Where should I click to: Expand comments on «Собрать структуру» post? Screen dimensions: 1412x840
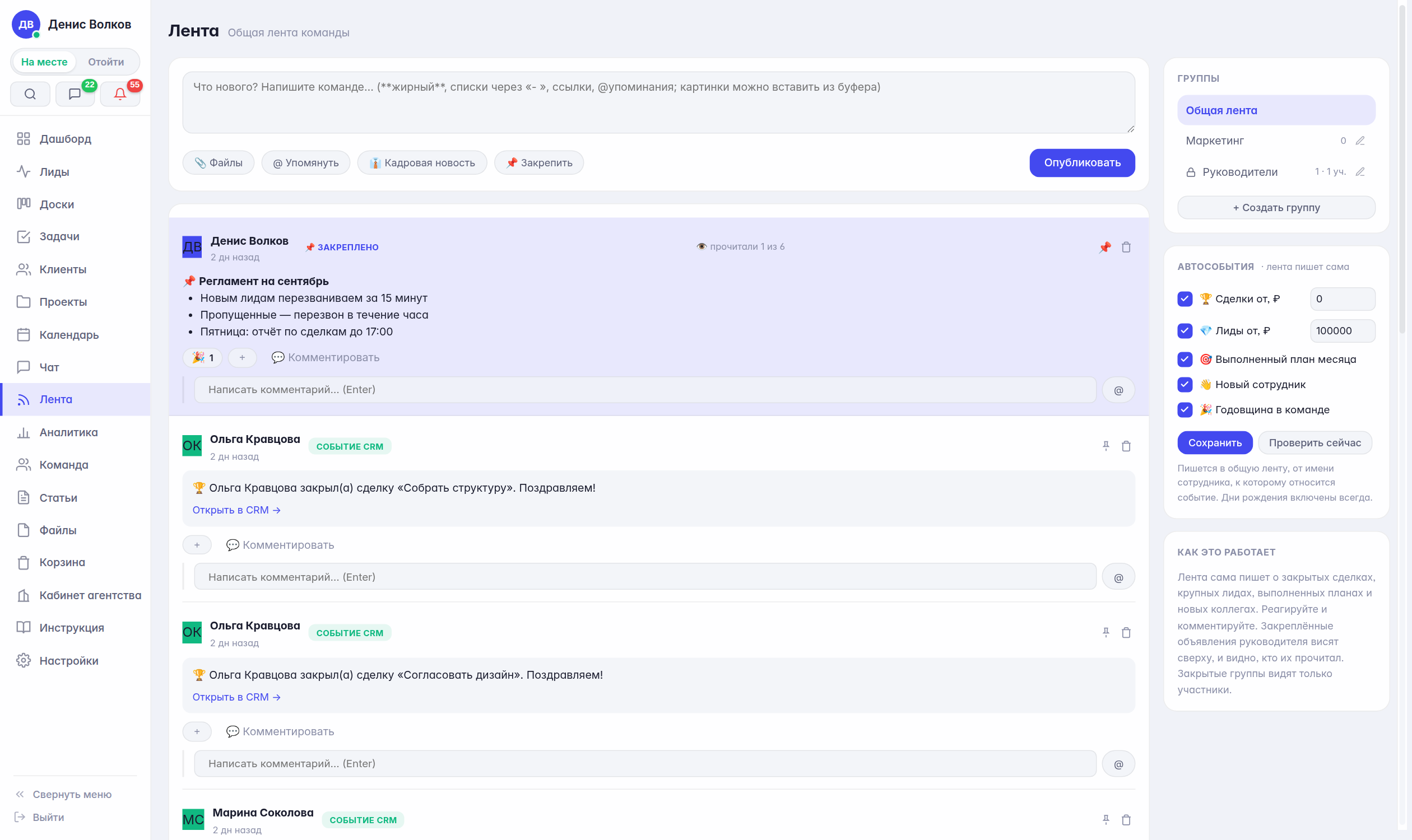[x=280, y=545]
